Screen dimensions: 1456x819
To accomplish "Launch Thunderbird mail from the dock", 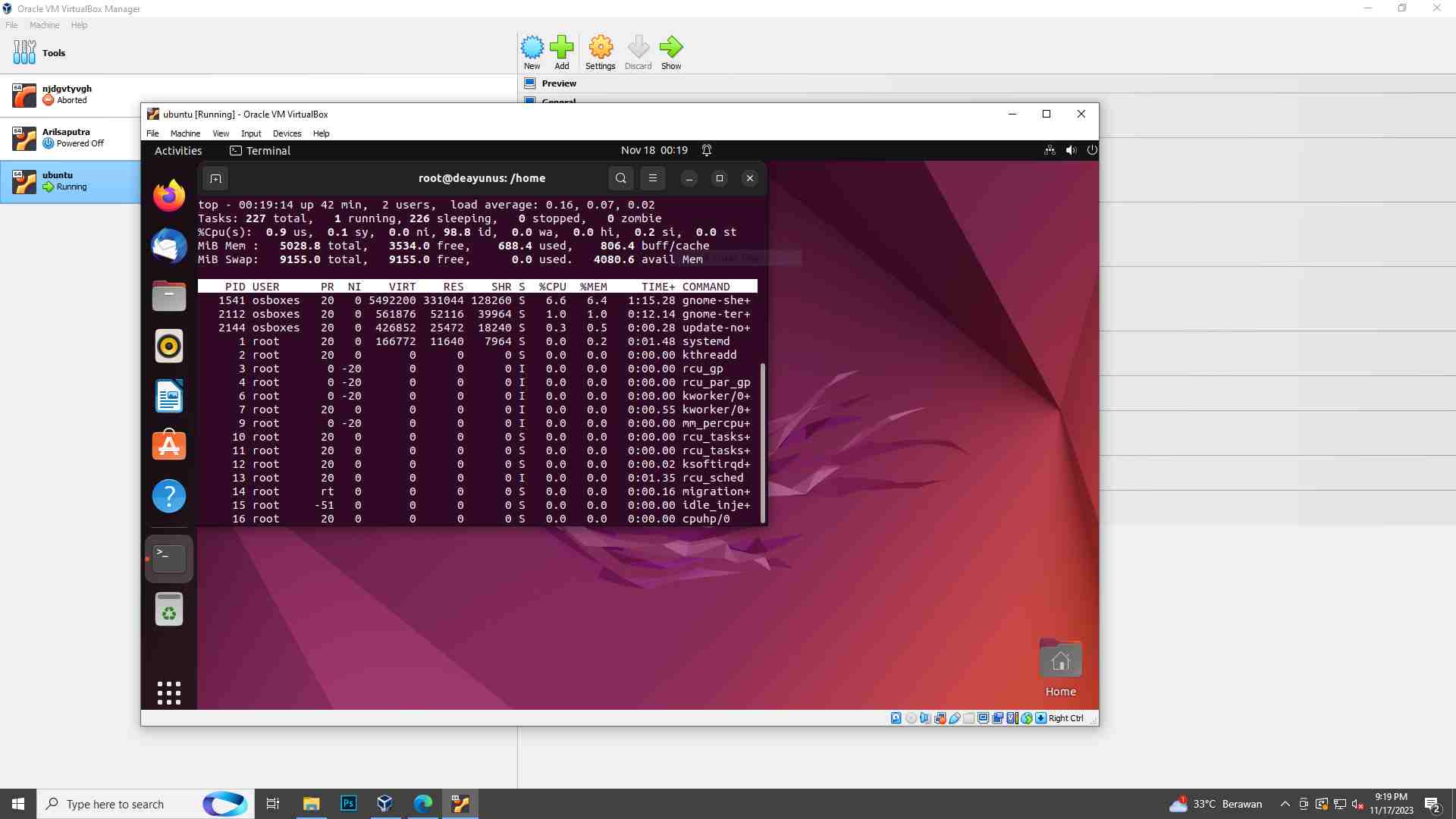I will (x=169, y=246).
